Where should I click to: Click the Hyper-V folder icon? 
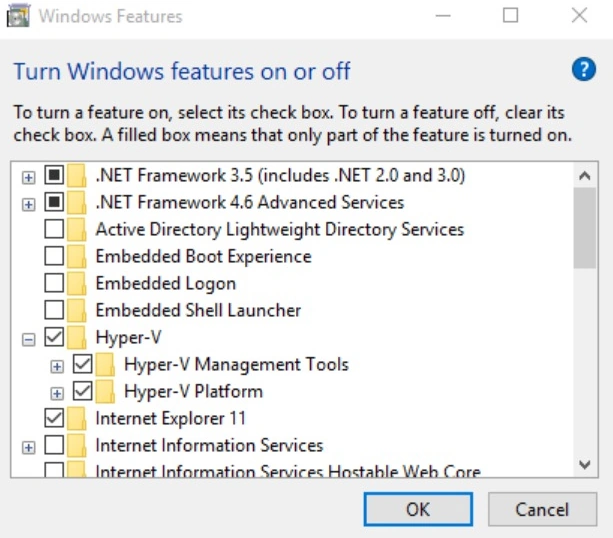coord(77,338)
